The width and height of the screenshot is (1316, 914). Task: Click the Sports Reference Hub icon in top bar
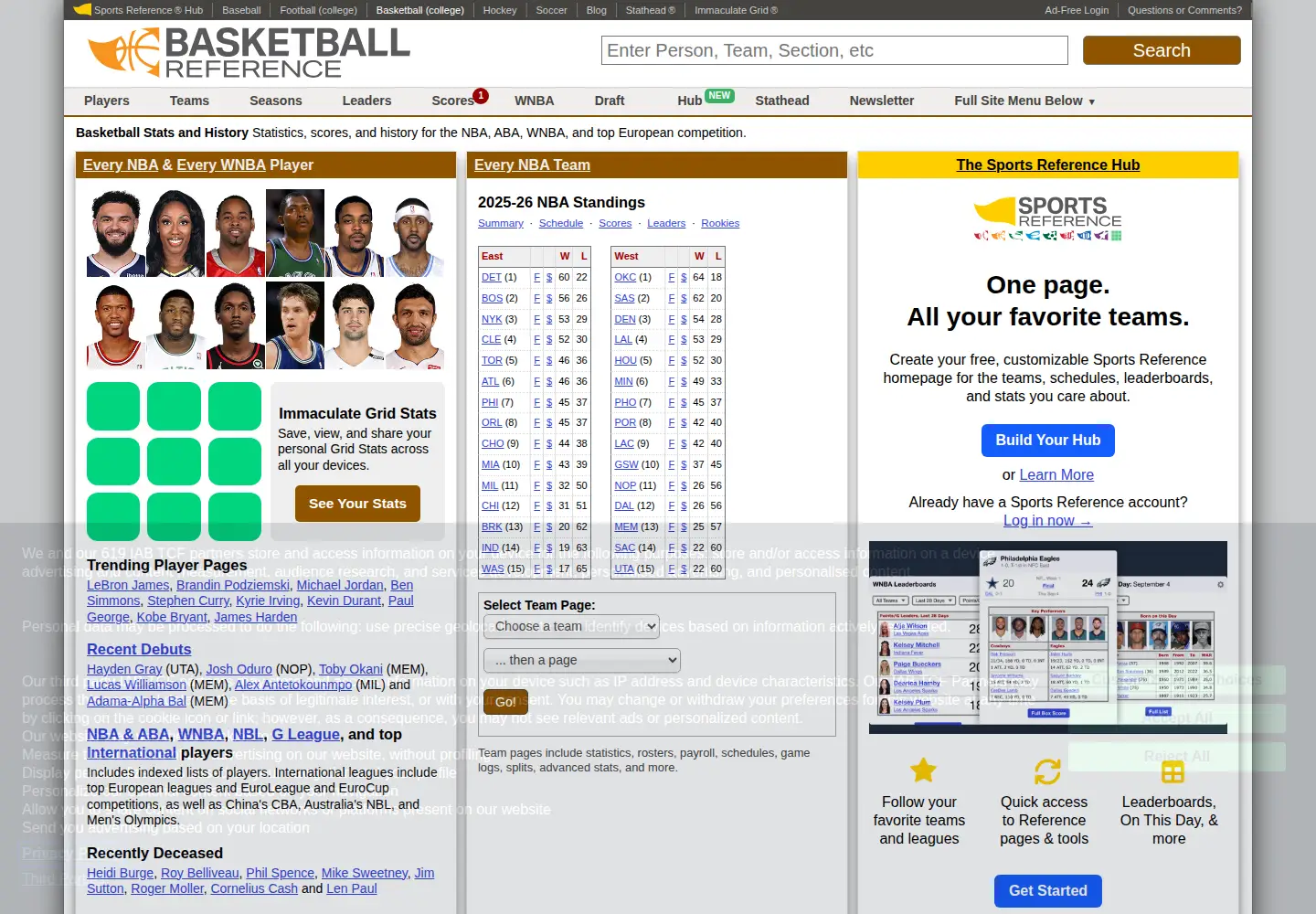(x=82, y=9)
